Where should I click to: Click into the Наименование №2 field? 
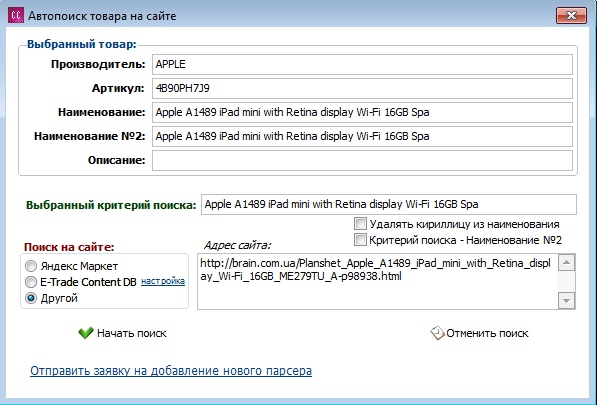tap(362, 136)
